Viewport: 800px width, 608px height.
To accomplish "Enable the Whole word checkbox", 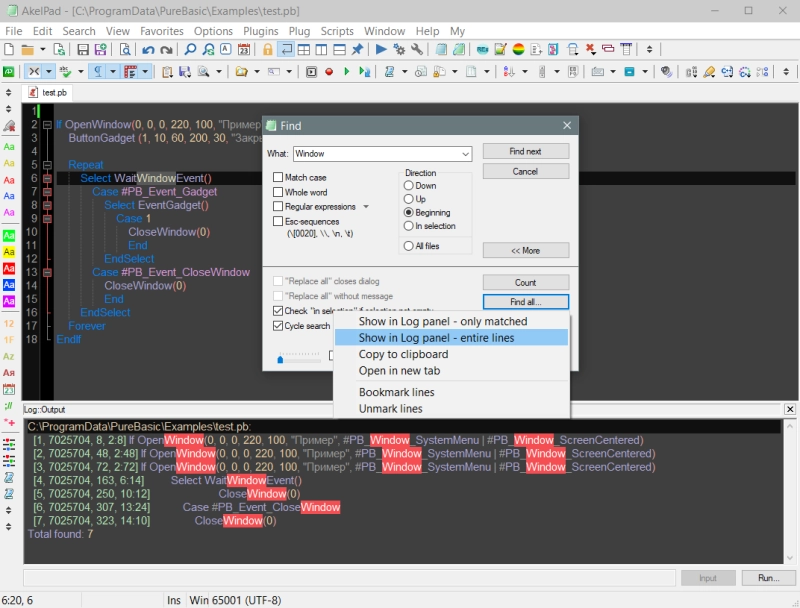I will (278, 192).
